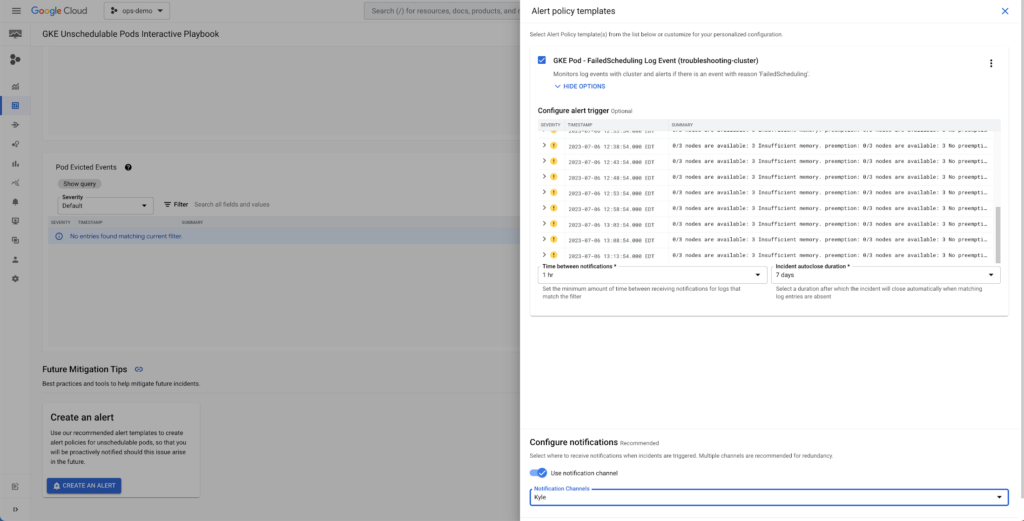This screenshot has height=521, width=1024.
Task: Click the Filter label in Pod Evicted Events
Action: coord(181,204)
